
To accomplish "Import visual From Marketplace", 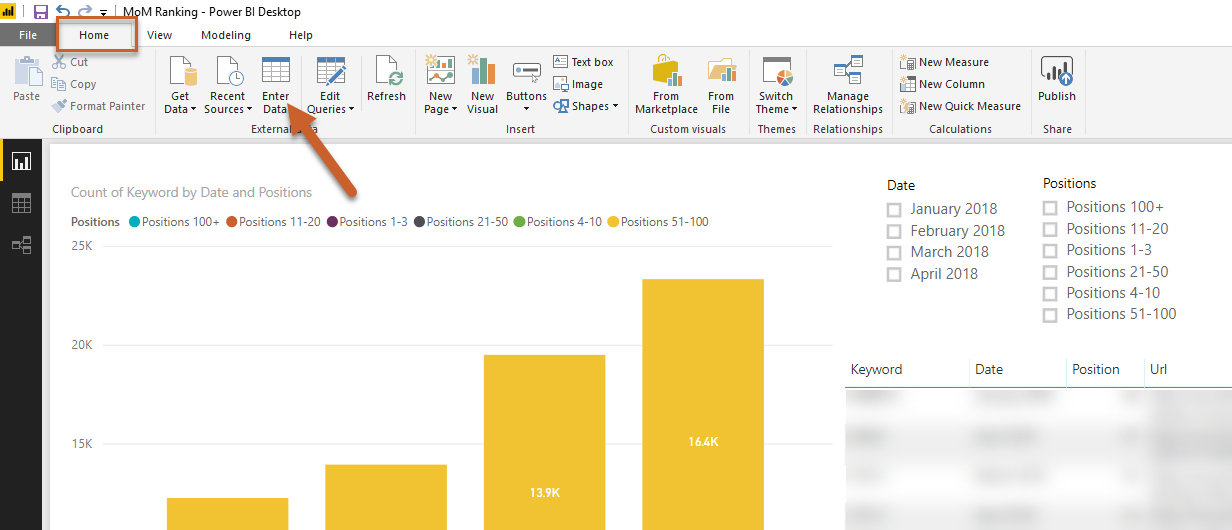I will tap(666, 73).
